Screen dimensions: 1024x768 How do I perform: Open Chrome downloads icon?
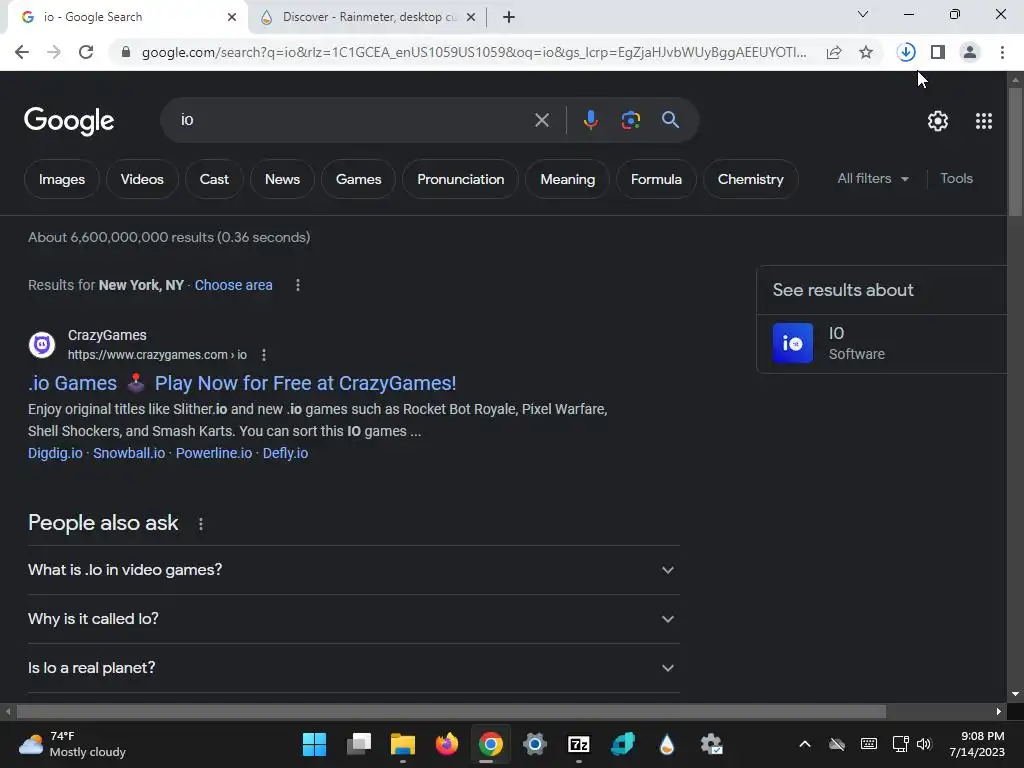(906, 52)
